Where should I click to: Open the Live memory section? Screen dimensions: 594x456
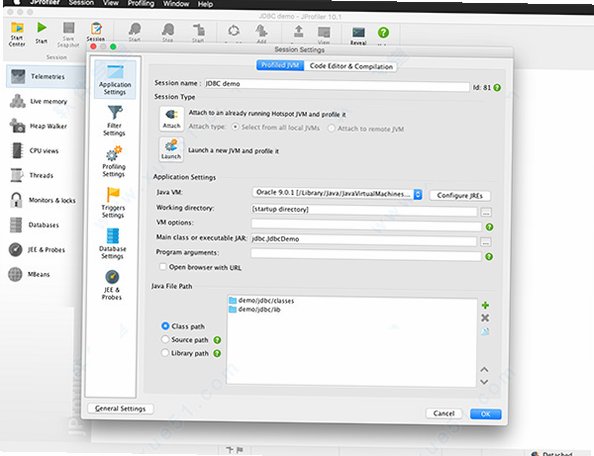point(39,101)
